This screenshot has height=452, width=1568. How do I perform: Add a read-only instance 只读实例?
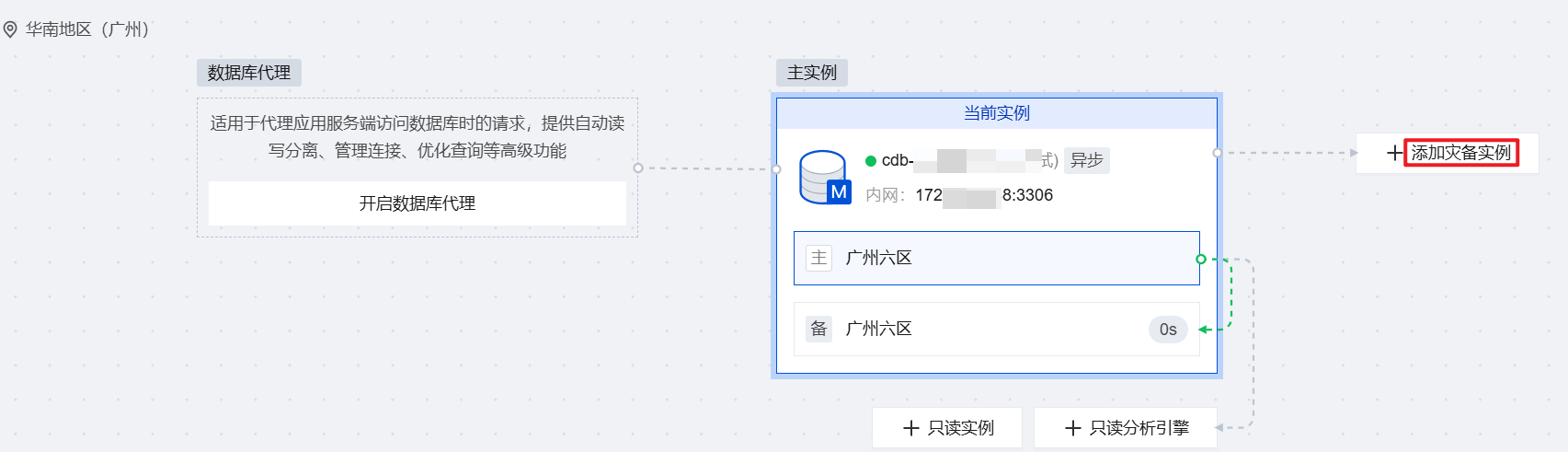tap(960, 428)
